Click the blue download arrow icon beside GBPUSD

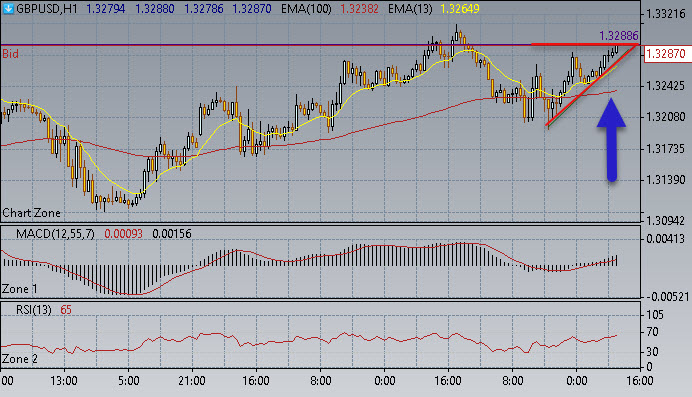point(8,8)
